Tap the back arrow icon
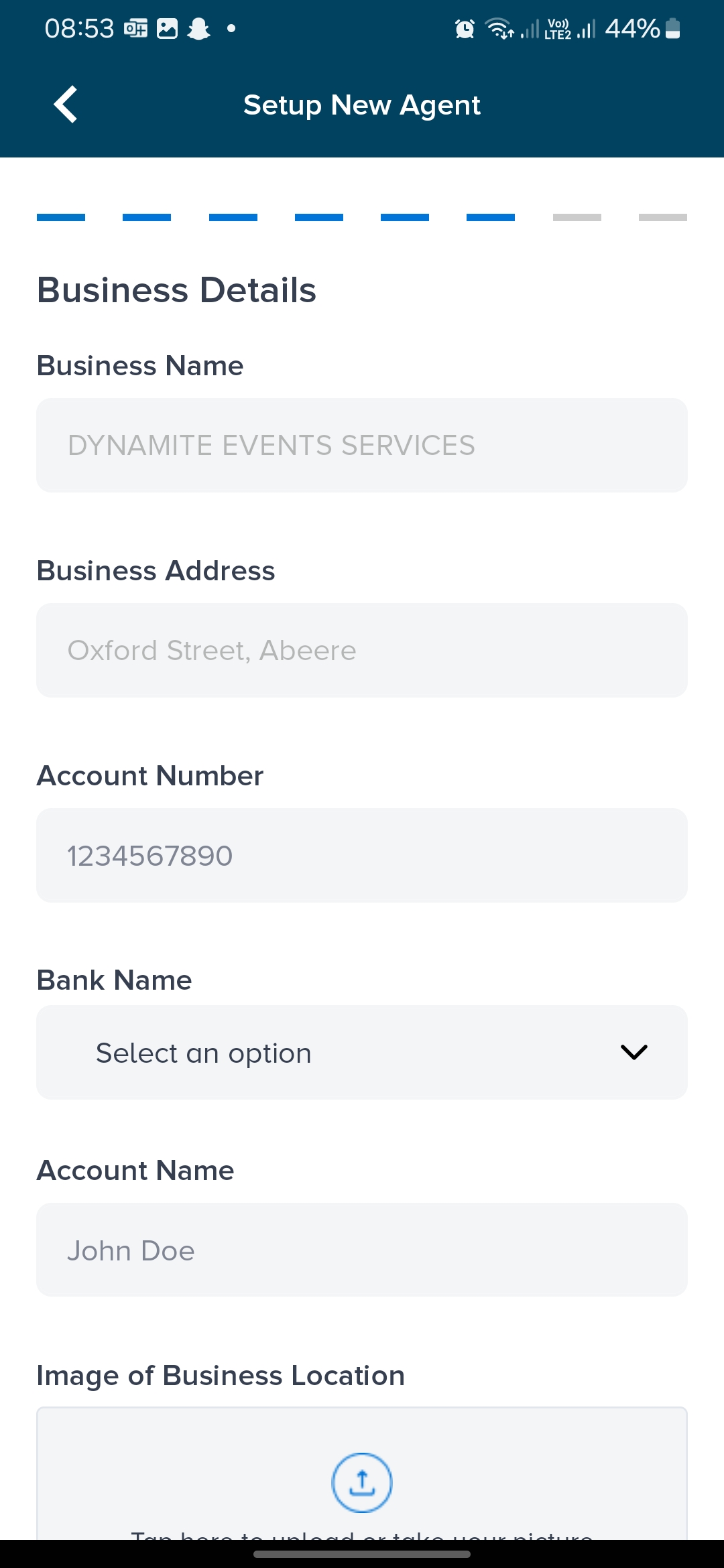Screen dimensions: 724x1568 (x=66, y=105)
